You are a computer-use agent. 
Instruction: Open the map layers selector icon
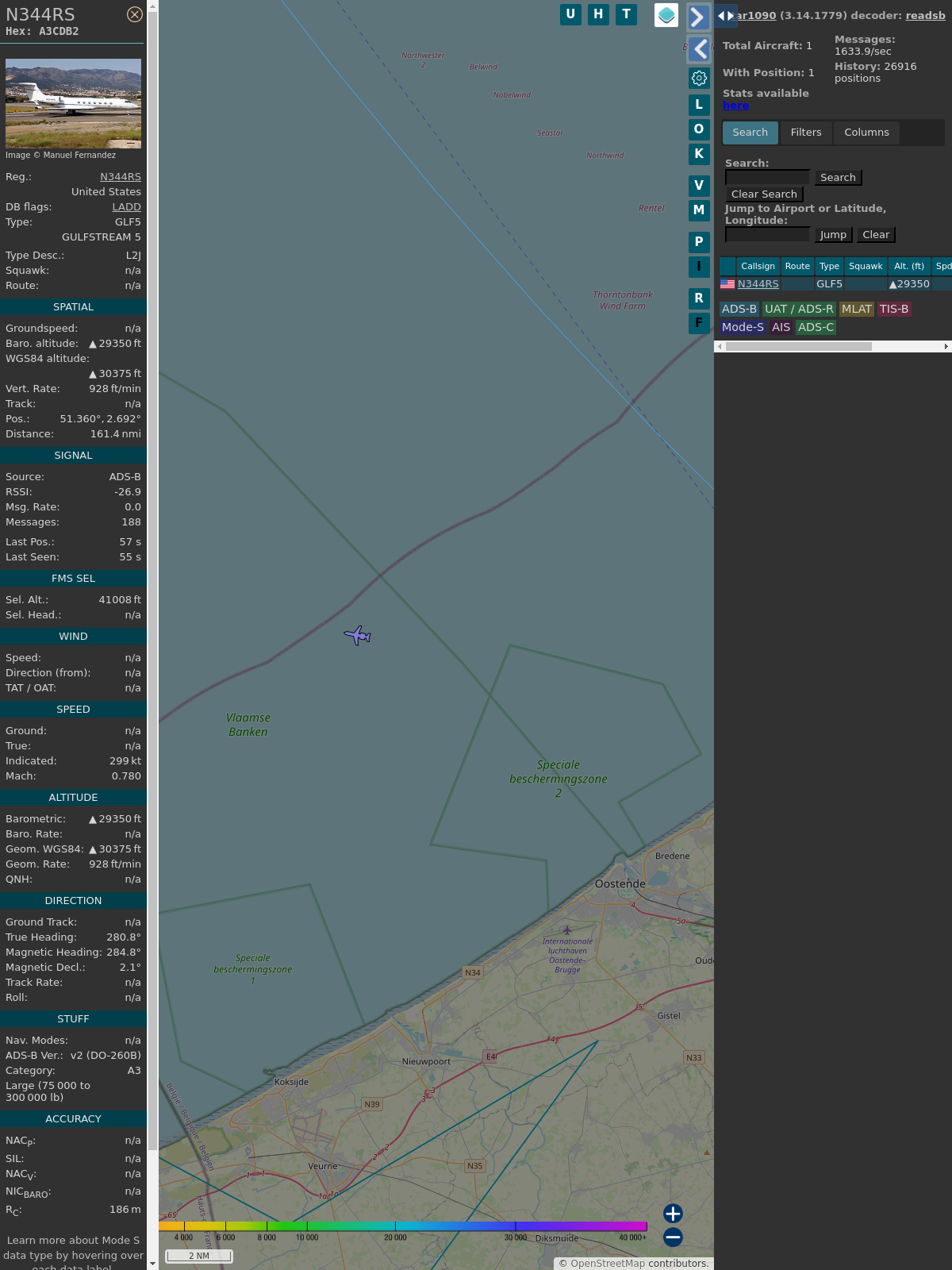(x=666, y=15)
